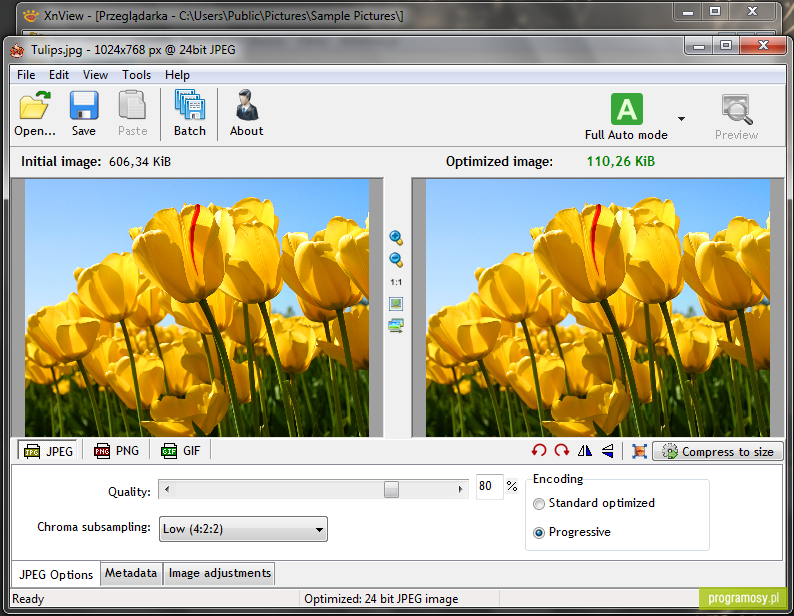Click the Preview magnifier icon
The image size is (794, 616).
tap(736, 117)
